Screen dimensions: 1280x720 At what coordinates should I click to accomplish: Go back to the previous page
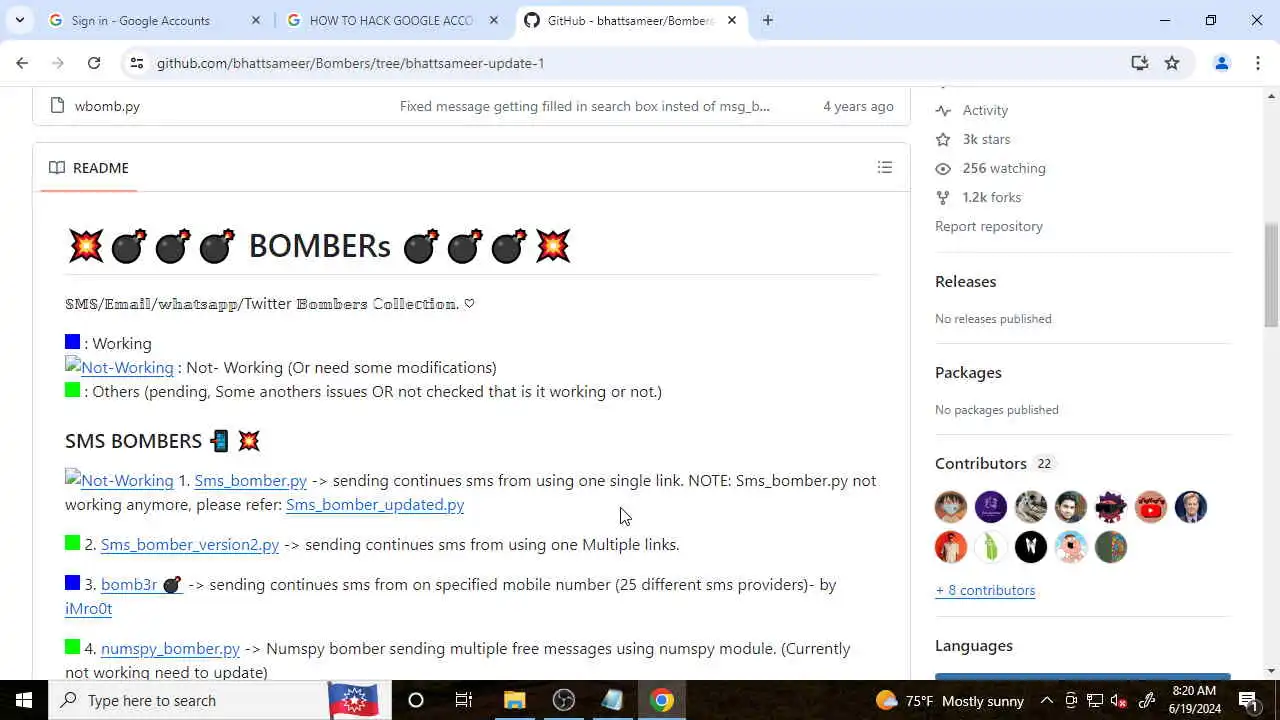click(x=22, y=63)
